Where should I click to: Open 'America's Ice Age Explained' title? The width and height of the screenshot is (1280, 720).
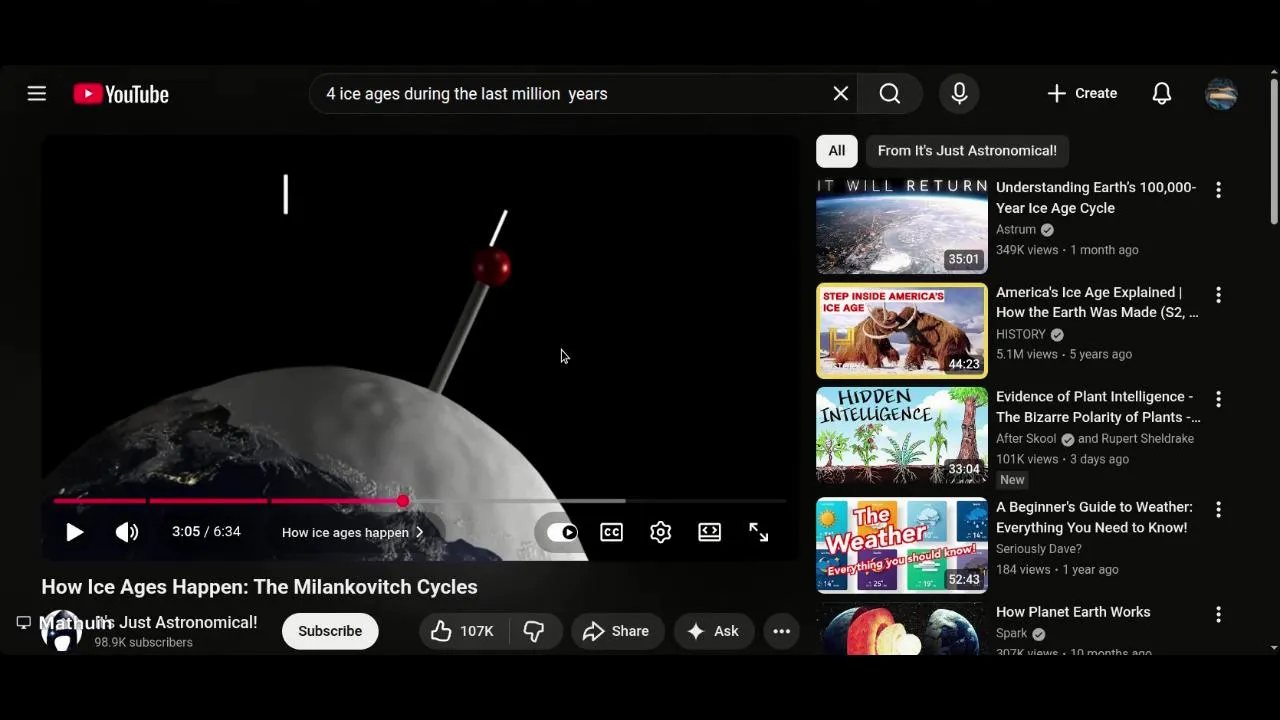pos(1097,302)
